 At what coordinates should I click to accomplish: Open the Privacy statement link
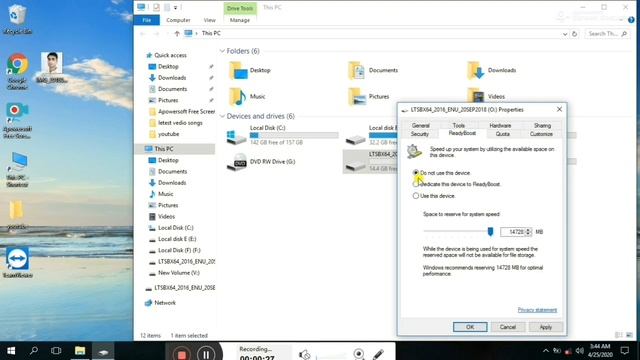point(537,310)
